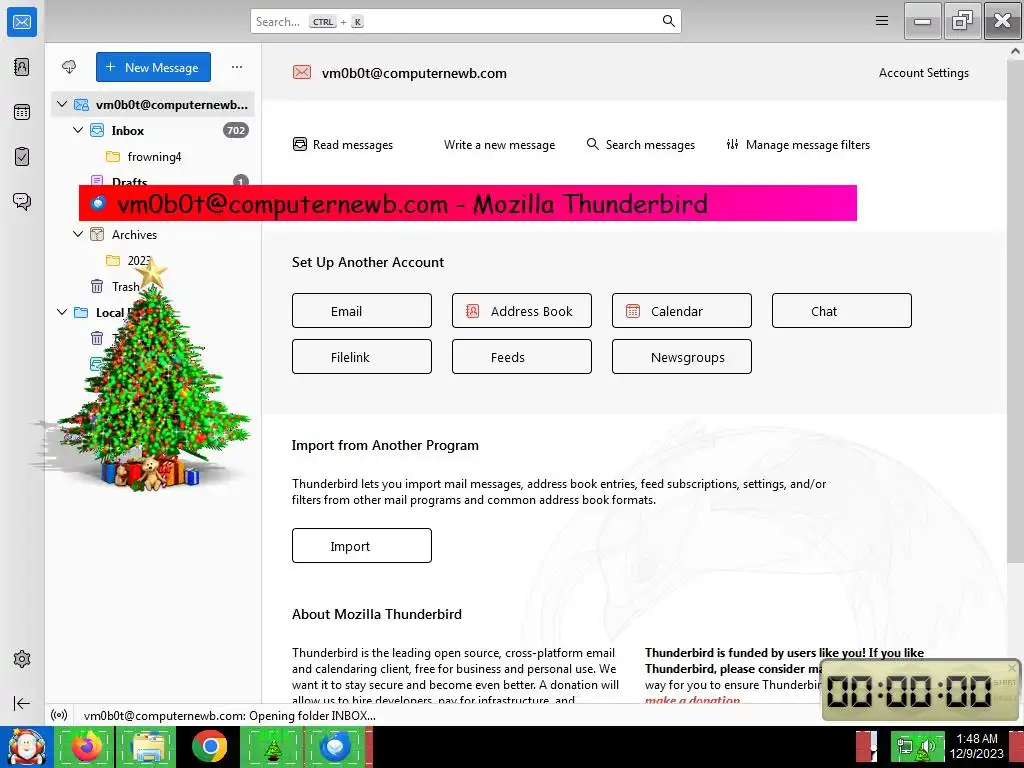Open the Tasks space icon
Viewport: 1024px width, 768px height.
tap(22, 157)
